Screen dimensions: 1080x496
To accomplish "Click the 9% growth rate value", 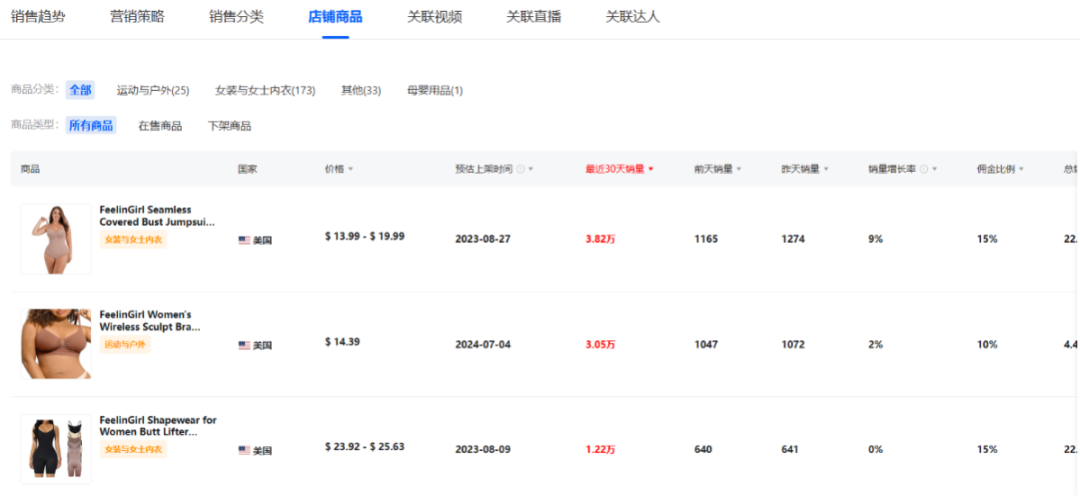I will [x=875, y=239].
